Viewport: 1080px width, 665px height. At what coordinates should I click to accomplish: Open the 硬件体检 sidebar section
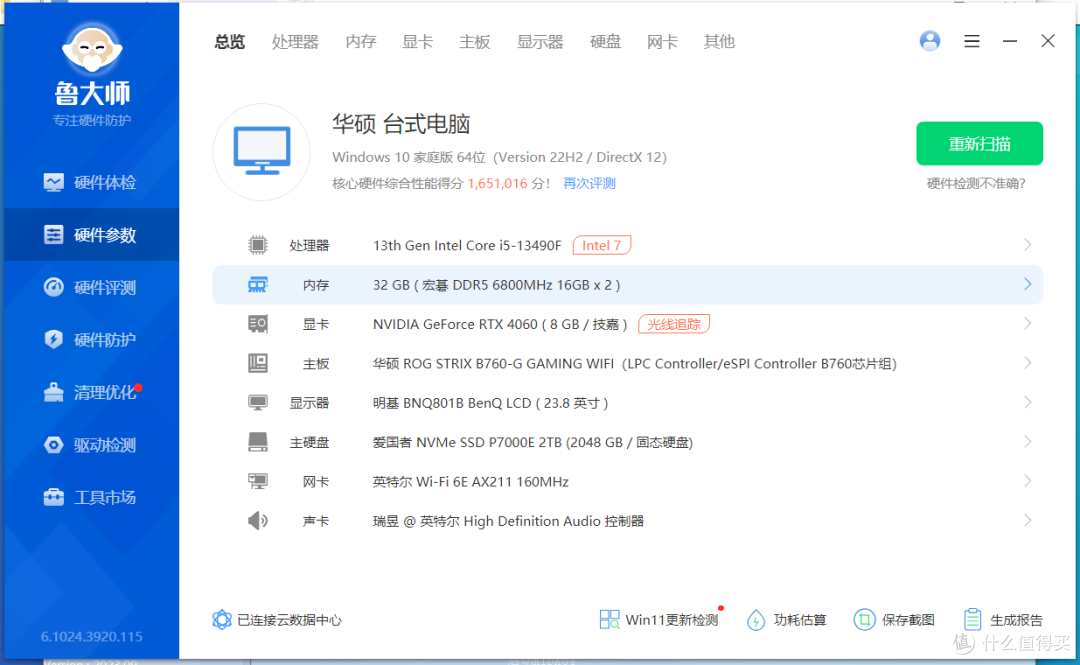pos(90,183)
